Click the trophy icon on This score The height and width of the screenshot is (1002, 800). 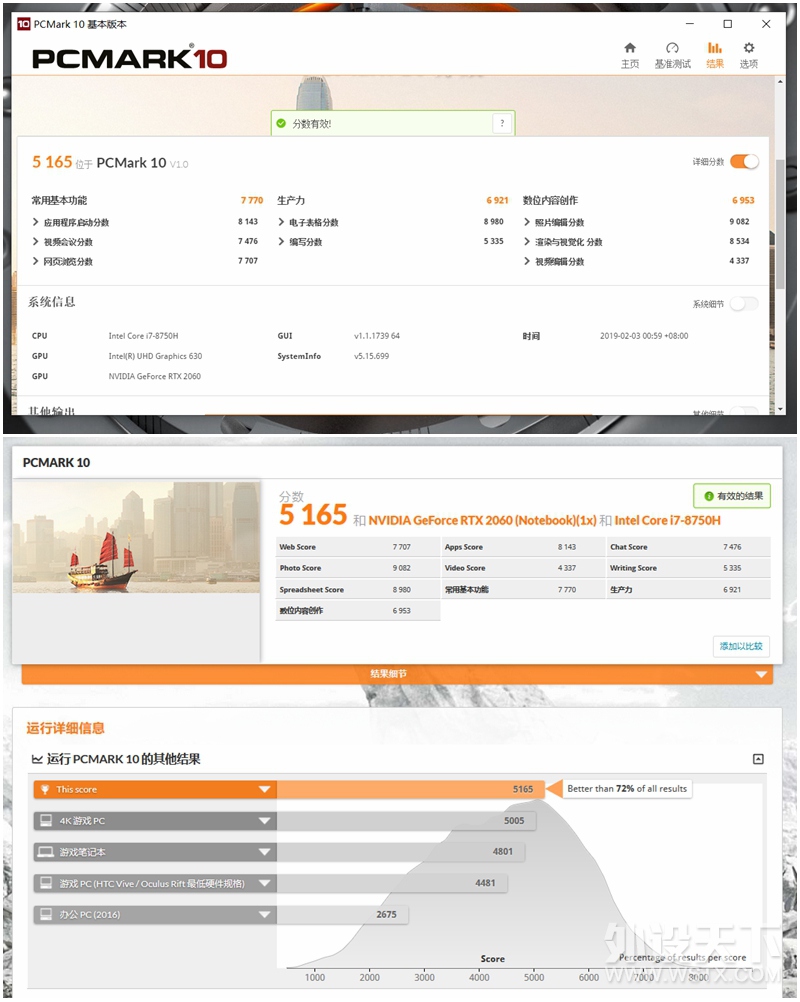(x=45, y=789)
